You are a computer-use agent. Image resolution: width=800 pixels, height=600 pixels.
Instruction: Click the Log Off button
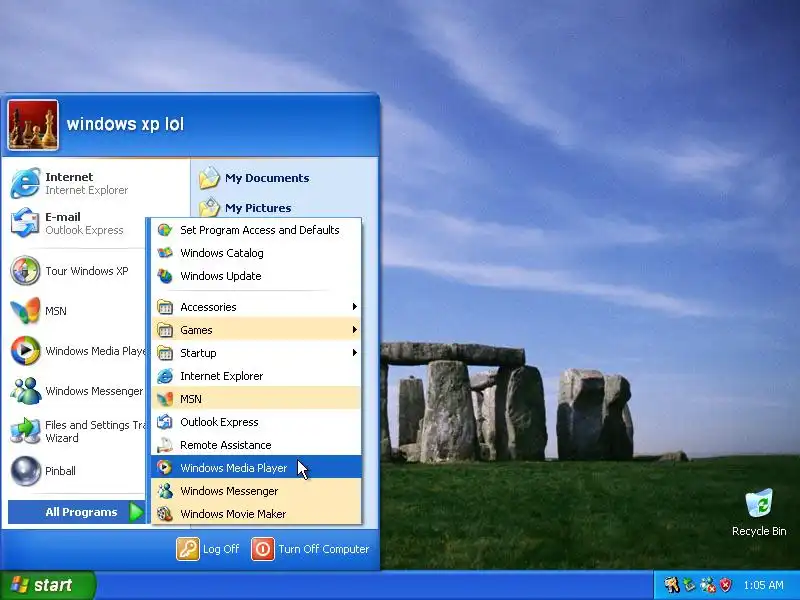click(208, 549)
